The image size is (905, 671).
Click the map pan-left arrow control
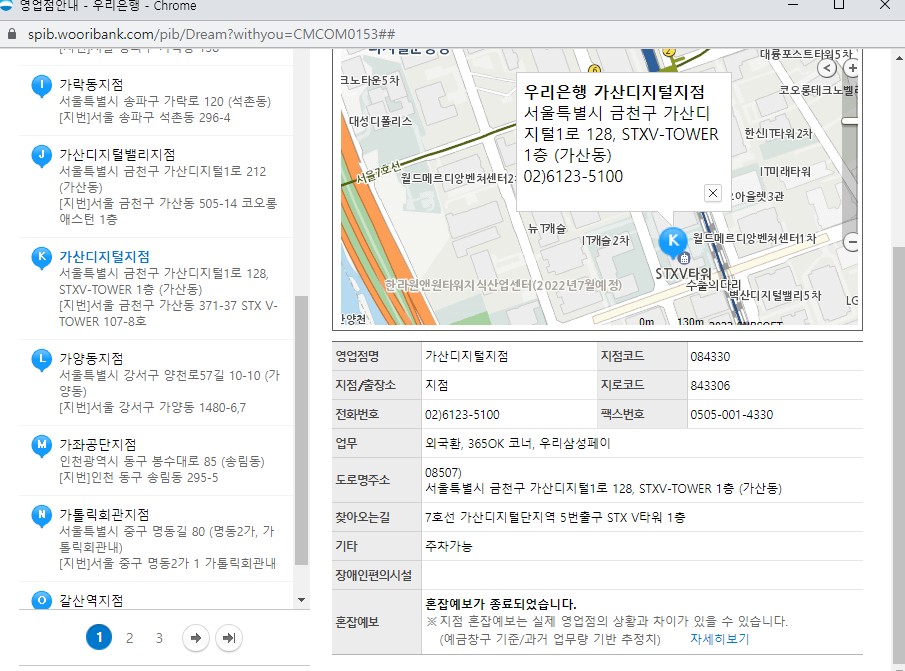(827, 68)
